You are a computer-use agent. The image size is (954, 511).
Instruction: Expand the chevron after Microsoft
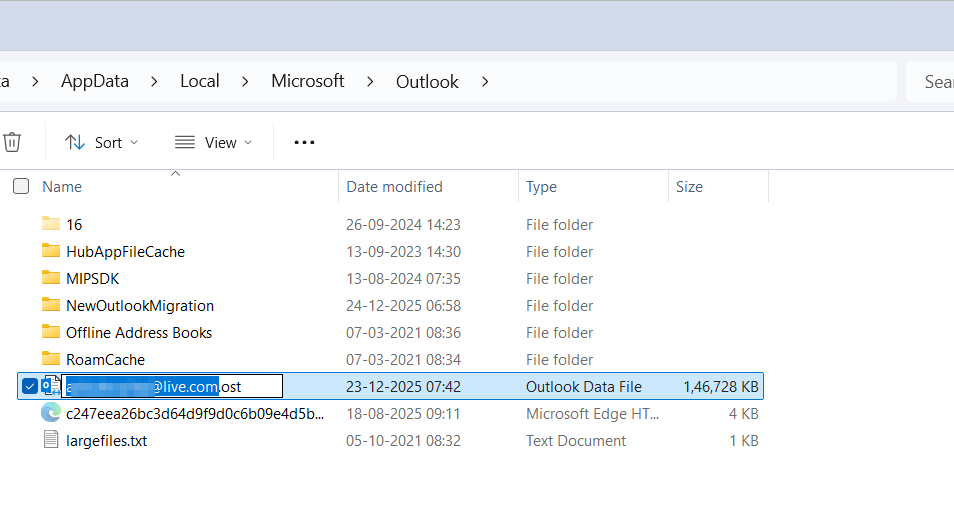coord(370,82)
